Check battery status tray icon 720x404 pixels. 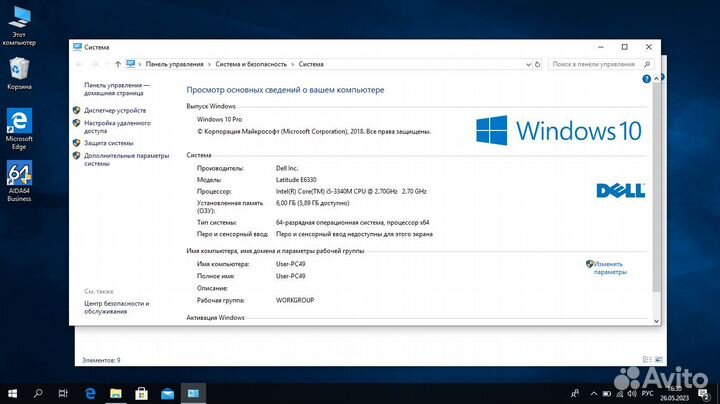(x=607, y=393)
